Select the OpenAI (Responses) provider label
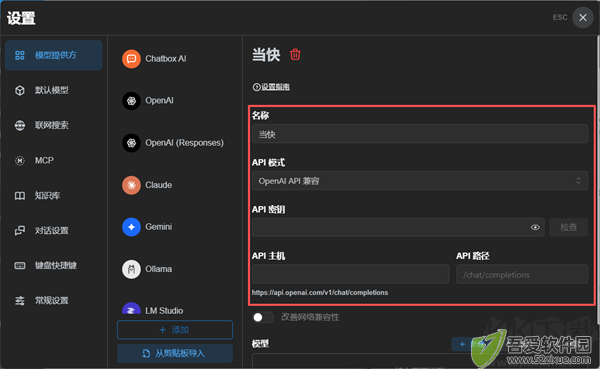Screen dimensions: 600x369 [184, 143]
